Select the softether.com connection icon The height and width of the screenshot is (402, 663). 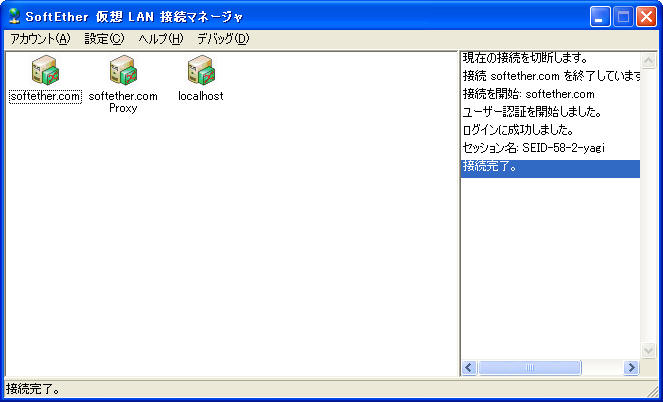(x=45, y=71)
